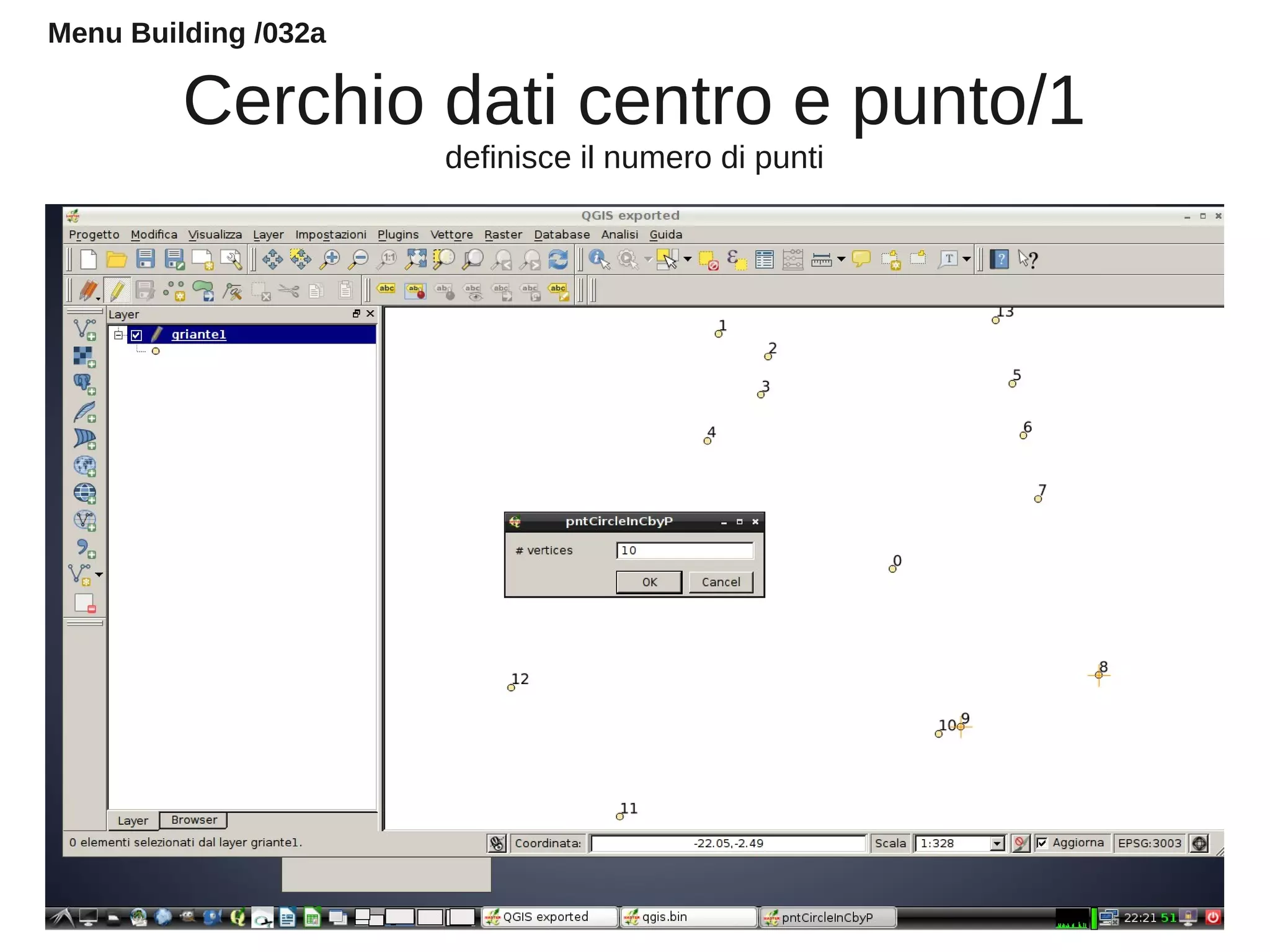Click Add PostGIS Layer elephant icon
Viewport: 1270px width, 952px height.
[84, 384]
